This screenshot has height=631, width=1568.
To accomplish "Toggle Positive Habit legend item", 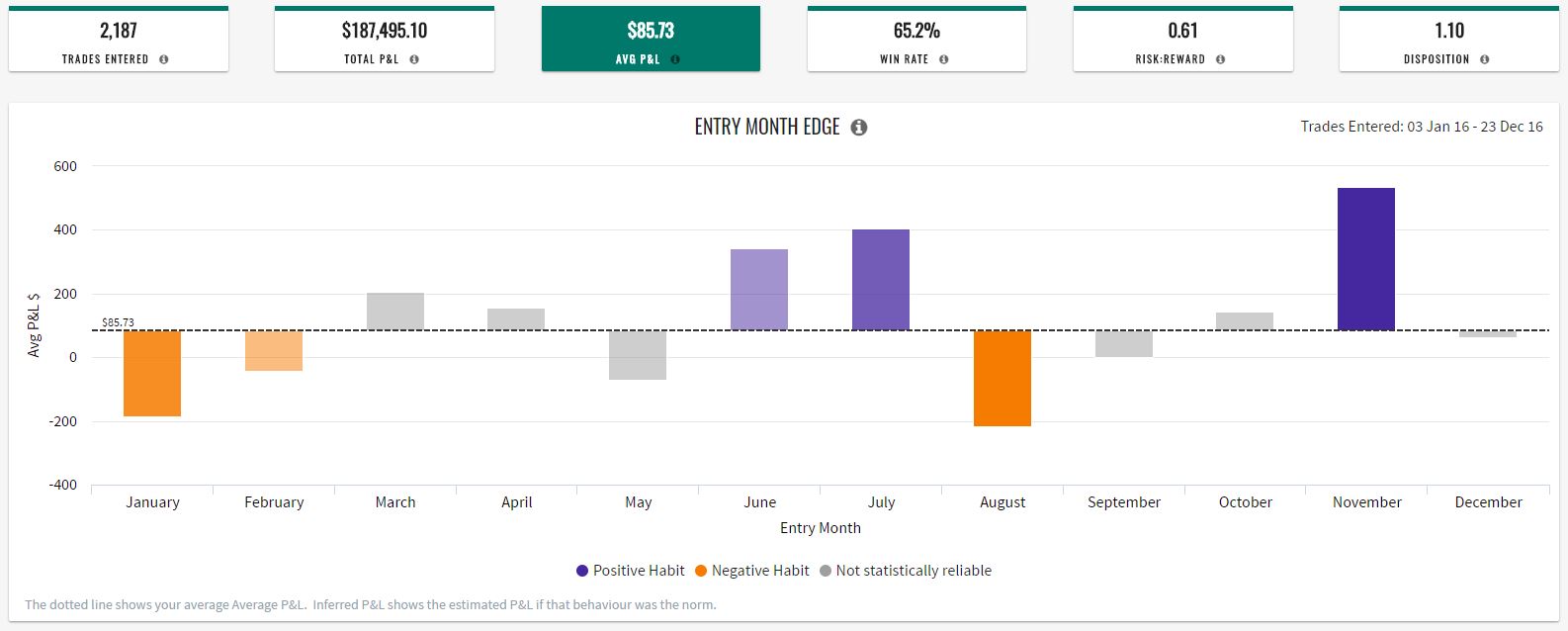I will [630, 571].
